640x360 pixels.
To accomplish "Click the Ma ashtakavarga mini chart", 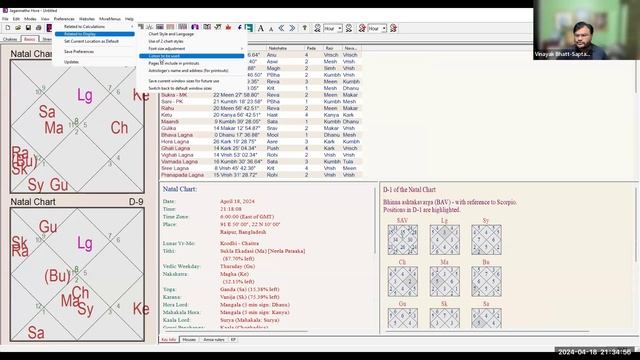I will 444,282.
